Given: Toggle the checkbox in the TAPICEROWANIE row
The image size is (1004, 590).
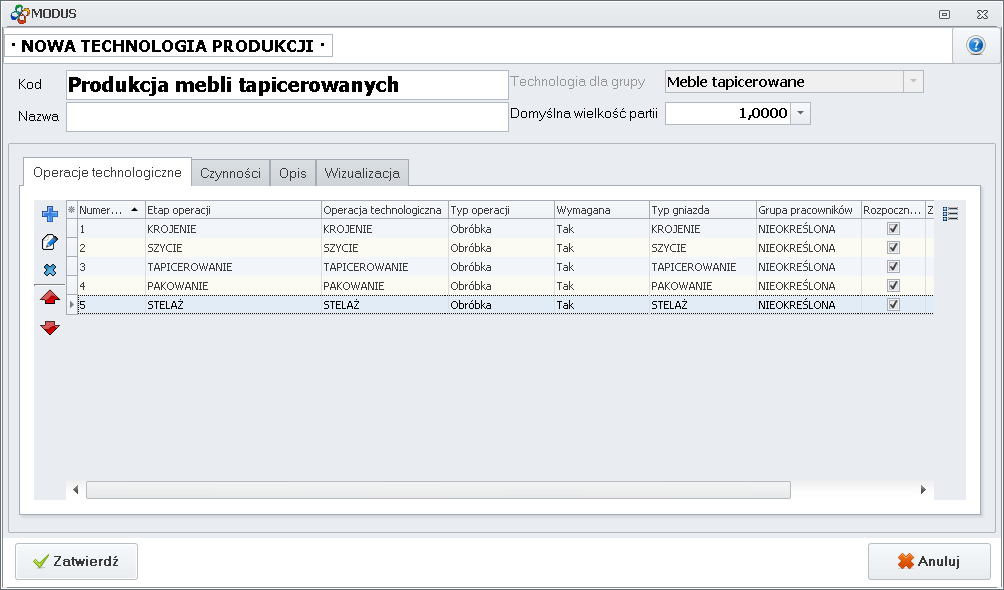Looking at the screenshot, I should [x=894, y=267].
